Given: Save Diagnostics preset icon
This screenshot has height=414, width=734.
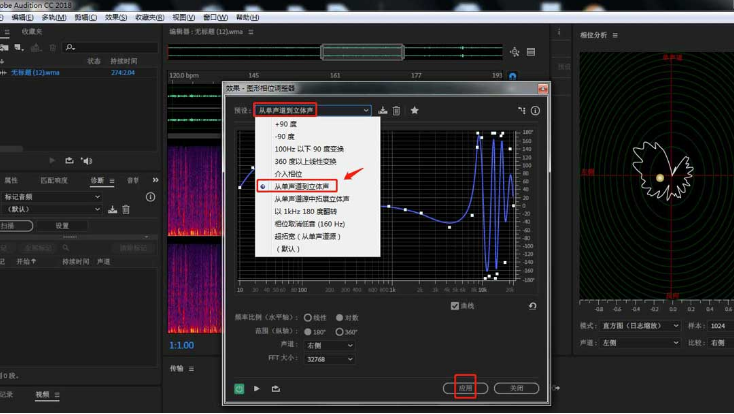Looking at the screenshot, I should coord(112,209).
